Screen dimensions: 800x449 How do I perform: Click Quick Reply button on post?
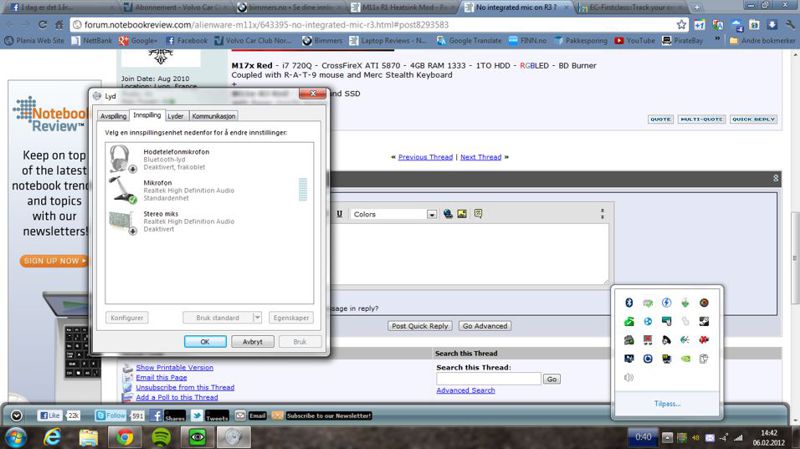[x=754, y=119]
